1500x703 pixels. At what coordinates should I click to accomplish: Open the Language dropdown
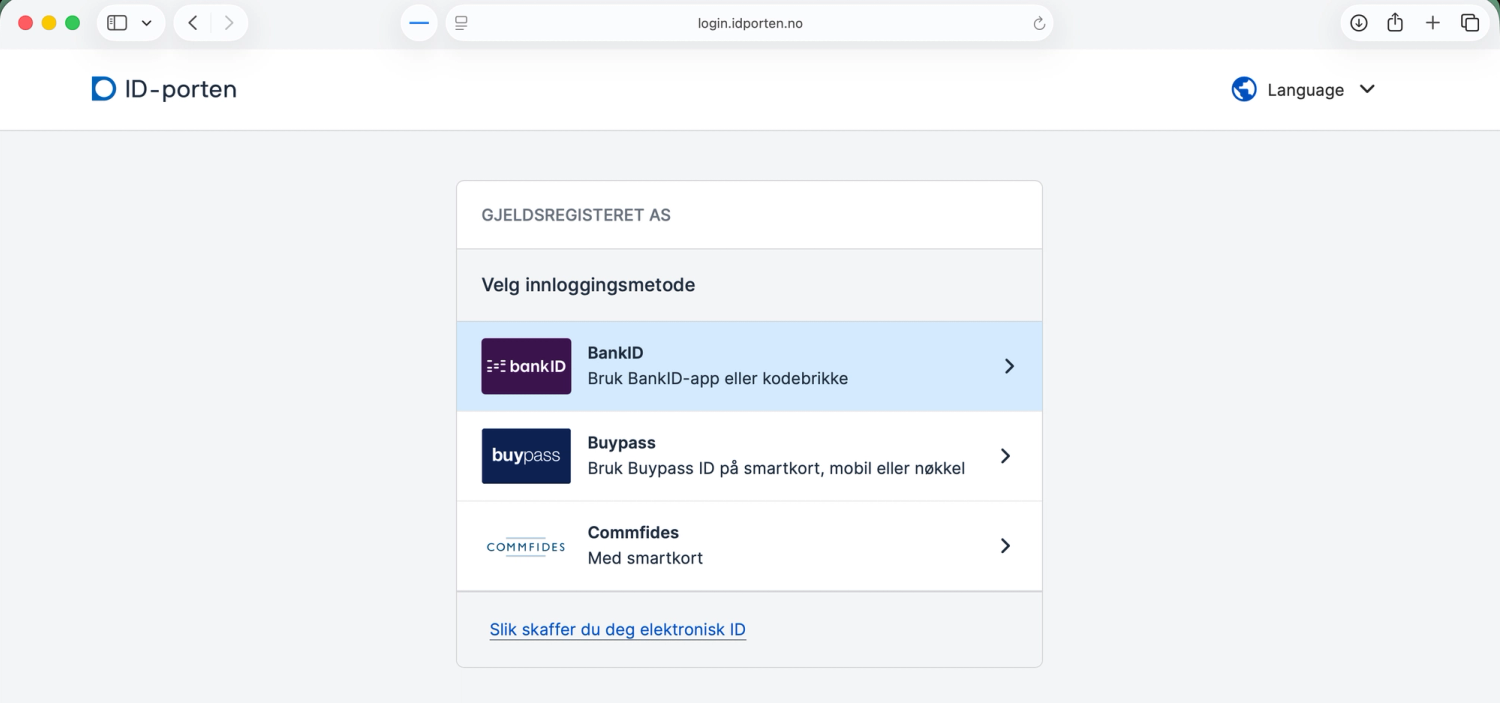click(x=1304, y=89)
